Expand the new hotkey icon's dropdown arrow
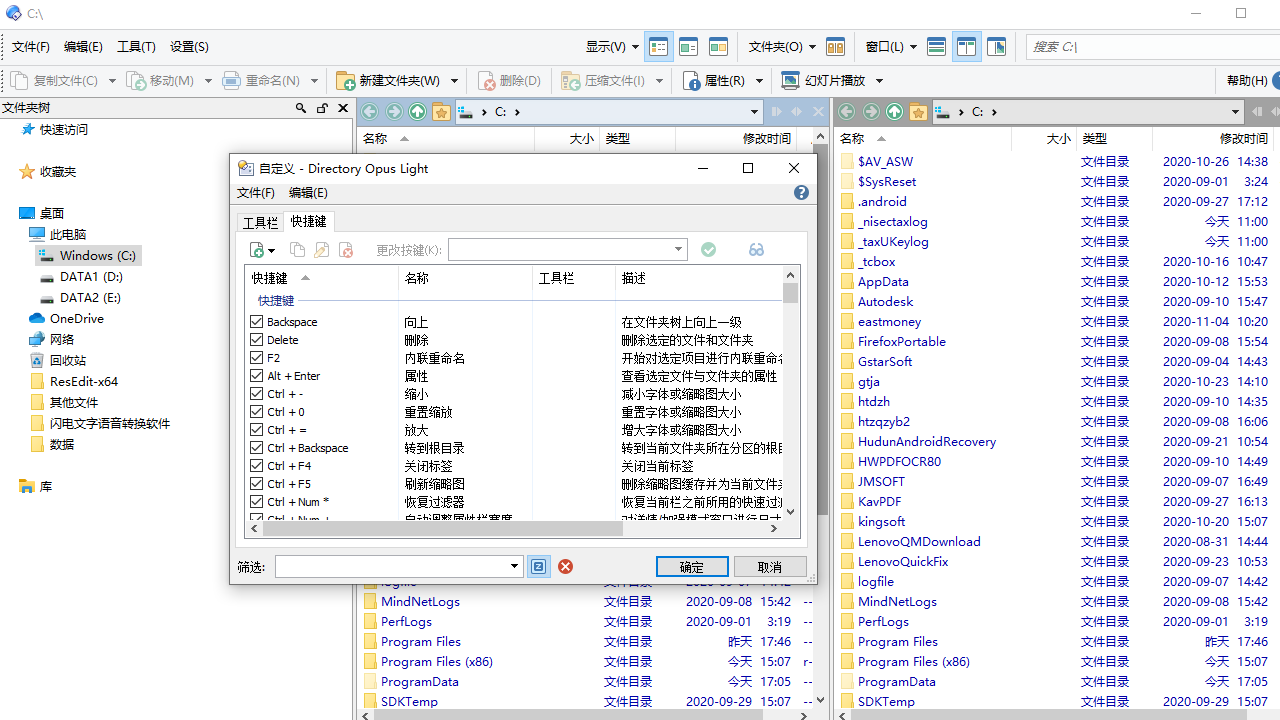This screenshot has width=1280, height=720. (x=271, y=251)
